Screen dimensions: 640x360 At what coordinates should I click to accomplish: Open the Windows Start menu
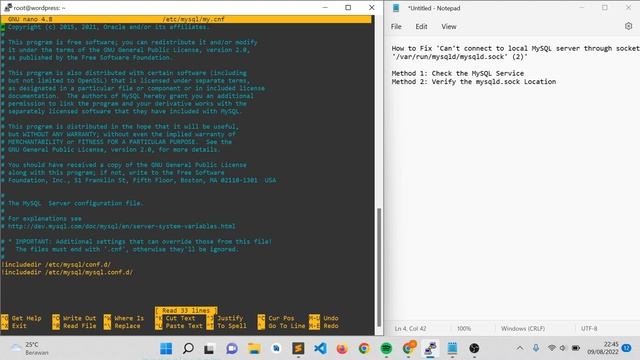click(166, 348)
